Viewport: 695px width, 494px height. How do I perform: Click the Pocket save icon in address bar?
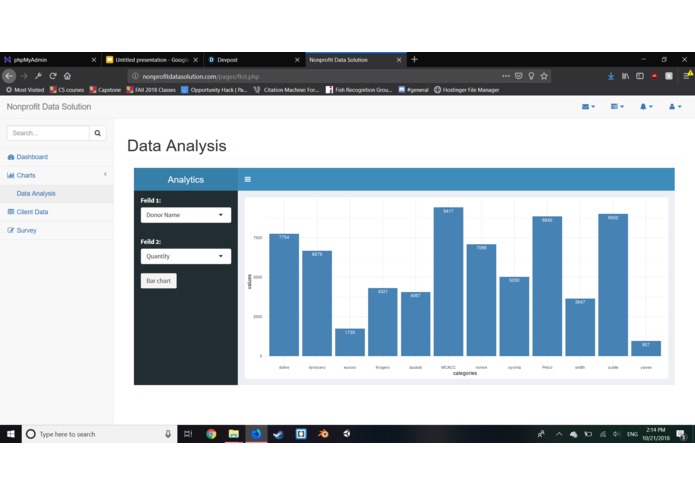pos(519,76)
